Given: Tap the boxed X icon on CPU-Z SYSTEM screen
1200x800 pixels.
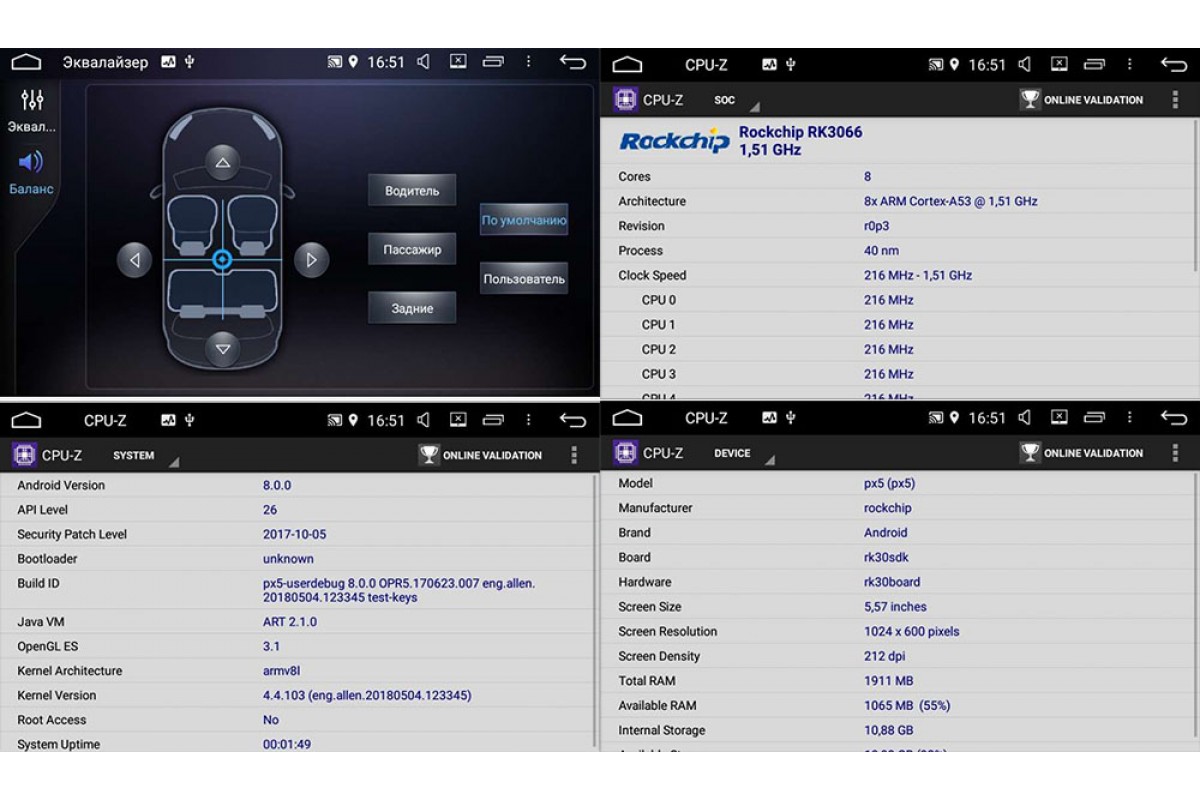Looking at the screenshot, I should [x=458, y=420].
